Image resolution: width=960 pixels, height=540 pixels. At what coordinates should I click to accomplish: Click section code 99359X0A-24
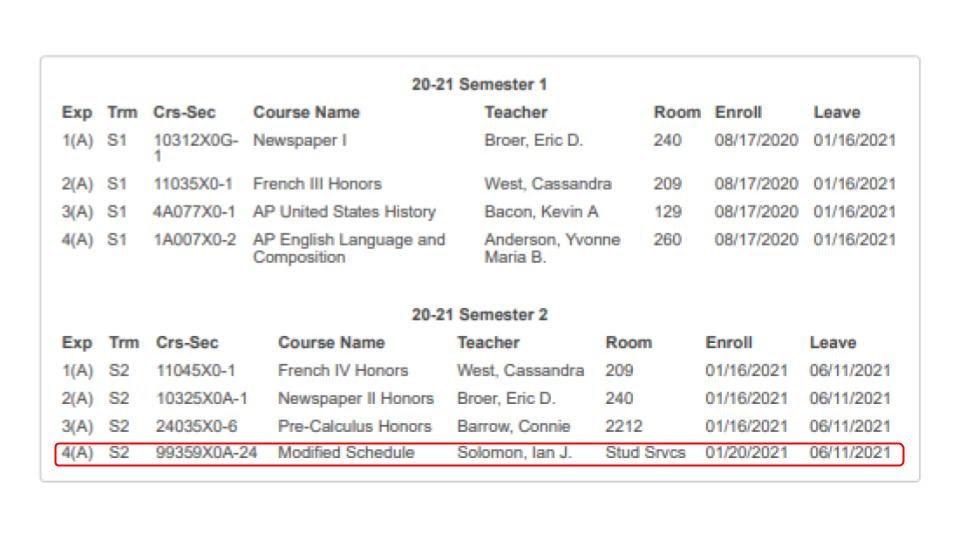206,452
